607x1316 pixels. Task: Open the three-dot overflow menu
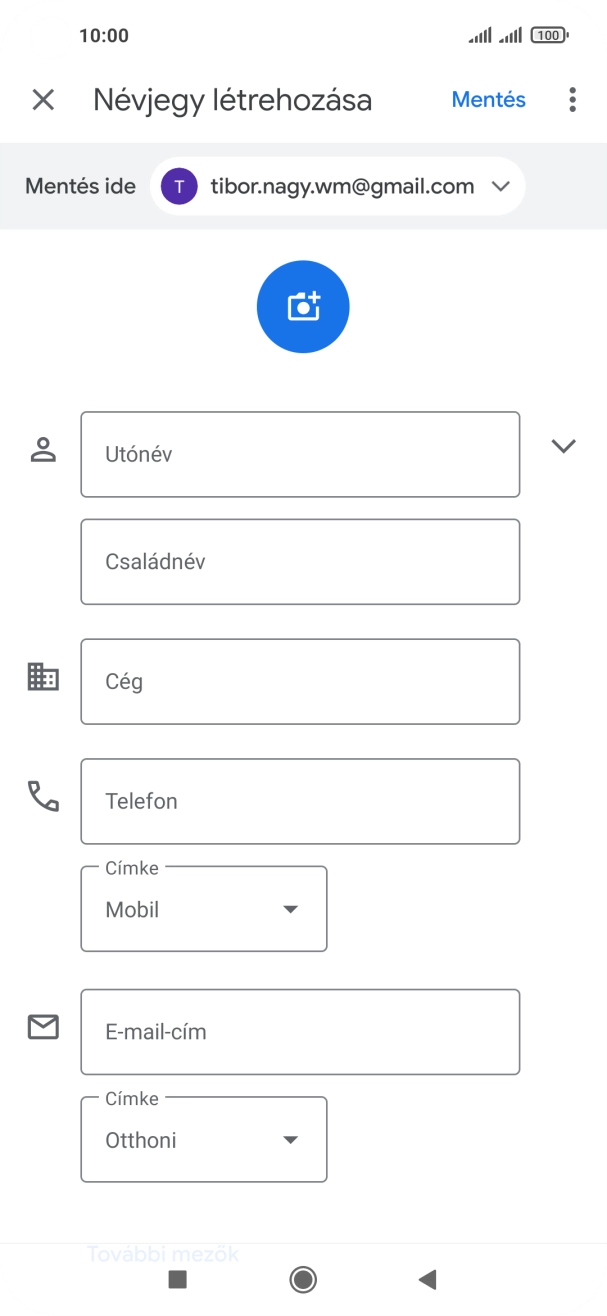(x=571, y=99)
